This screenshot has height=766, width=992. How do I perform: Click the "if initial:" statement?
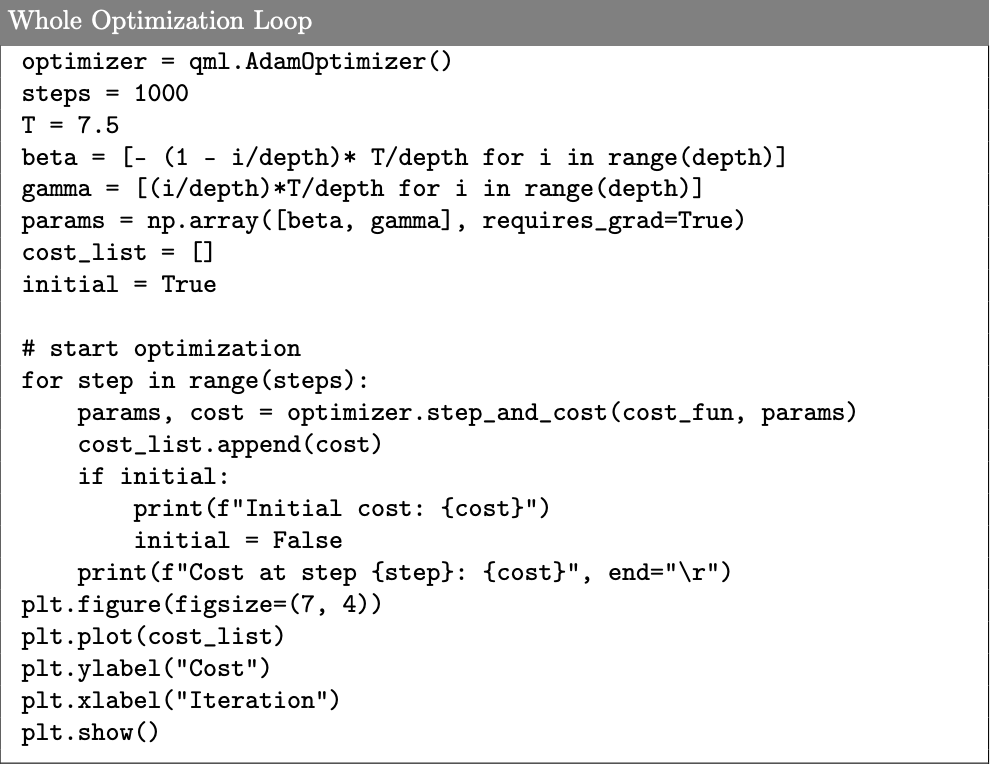click(x=147, y=477)
